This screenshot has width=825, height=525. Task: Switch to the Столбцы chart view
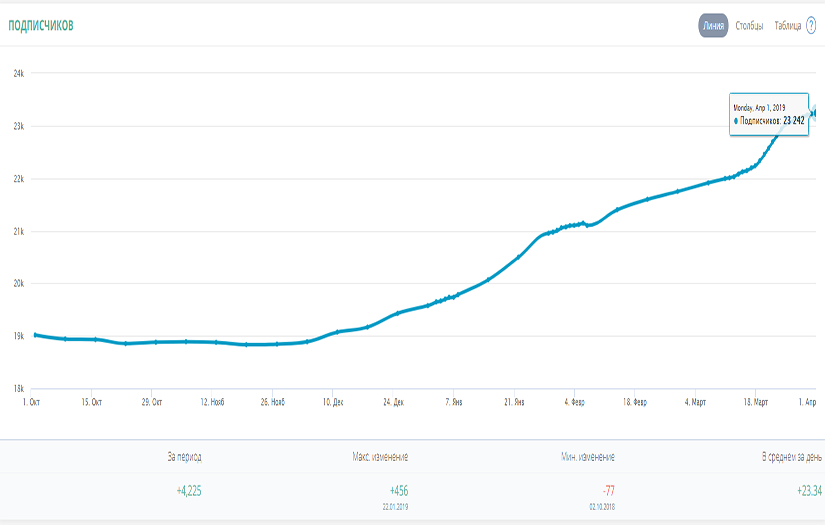click(750, 26)
